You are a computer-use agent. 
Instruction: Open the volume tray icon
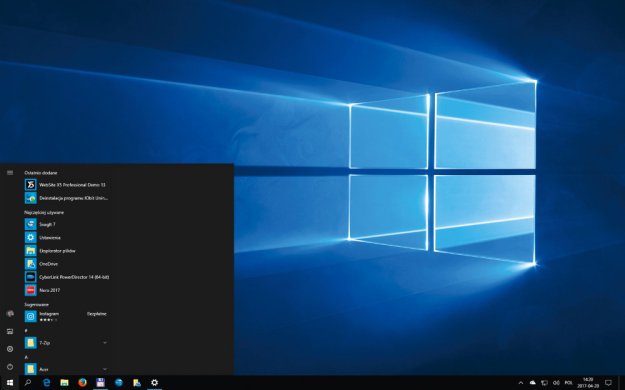coord(556,383)
